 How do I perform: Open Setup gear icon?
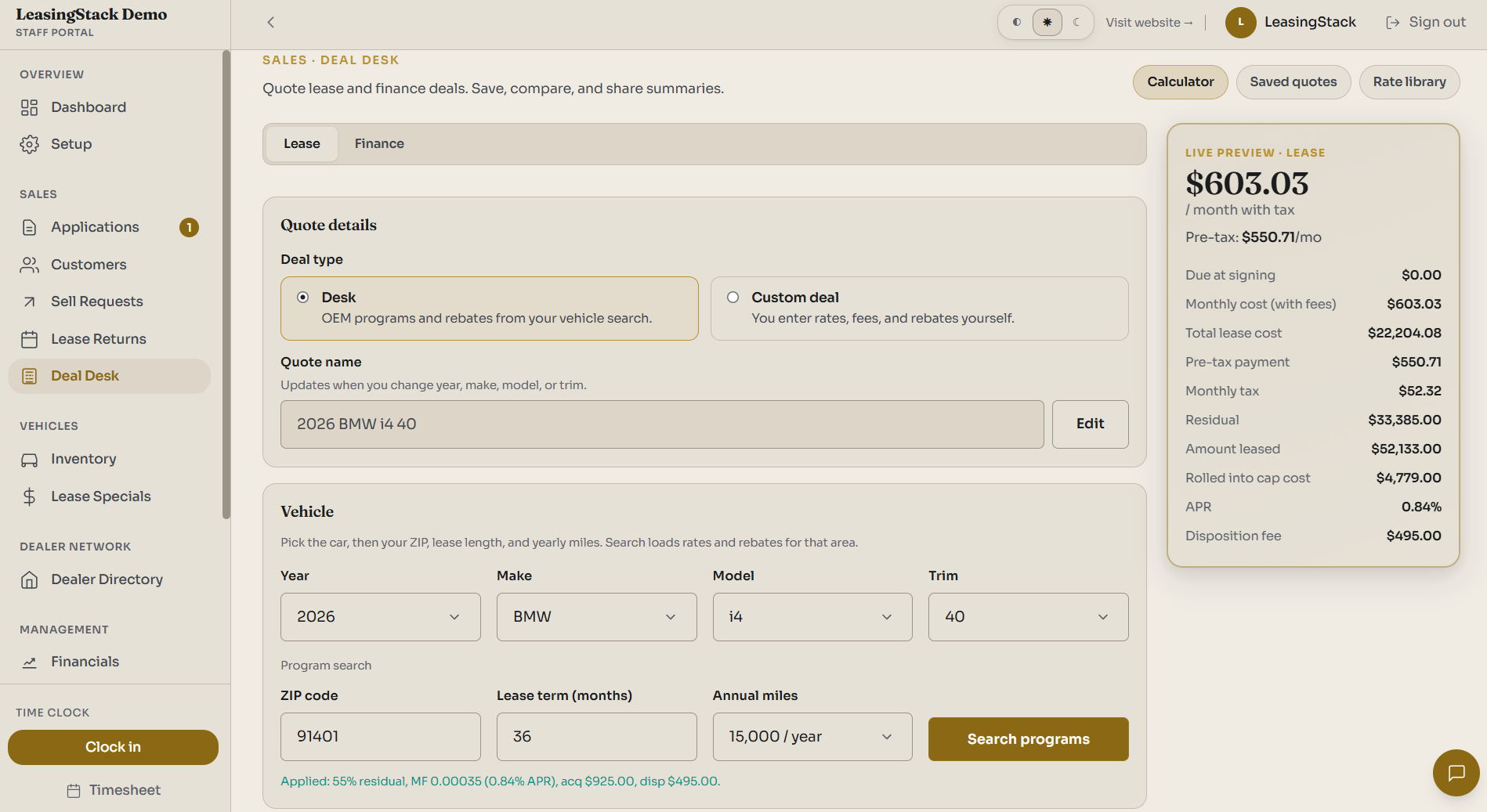coord(30,144)
